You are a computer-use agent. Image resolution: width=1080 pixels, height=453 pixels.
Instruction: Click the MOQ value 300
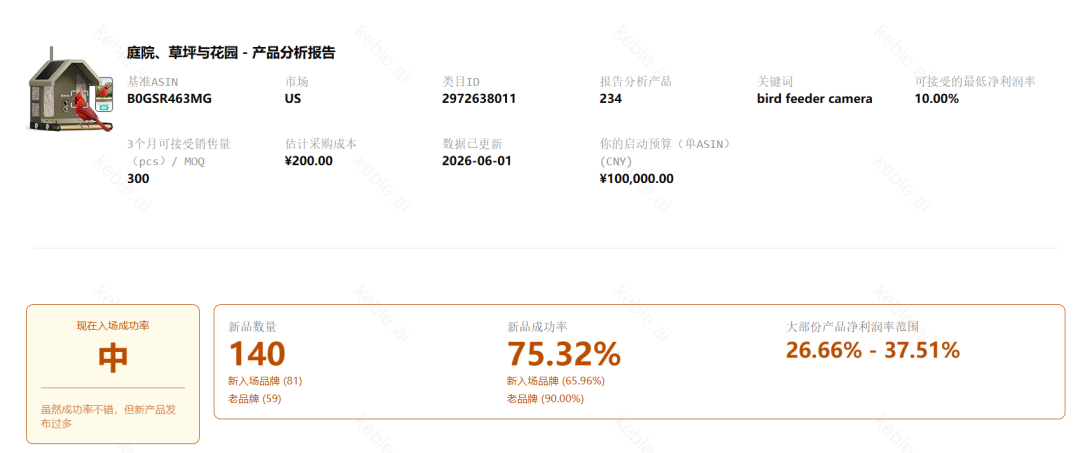[x=138, y=178]
